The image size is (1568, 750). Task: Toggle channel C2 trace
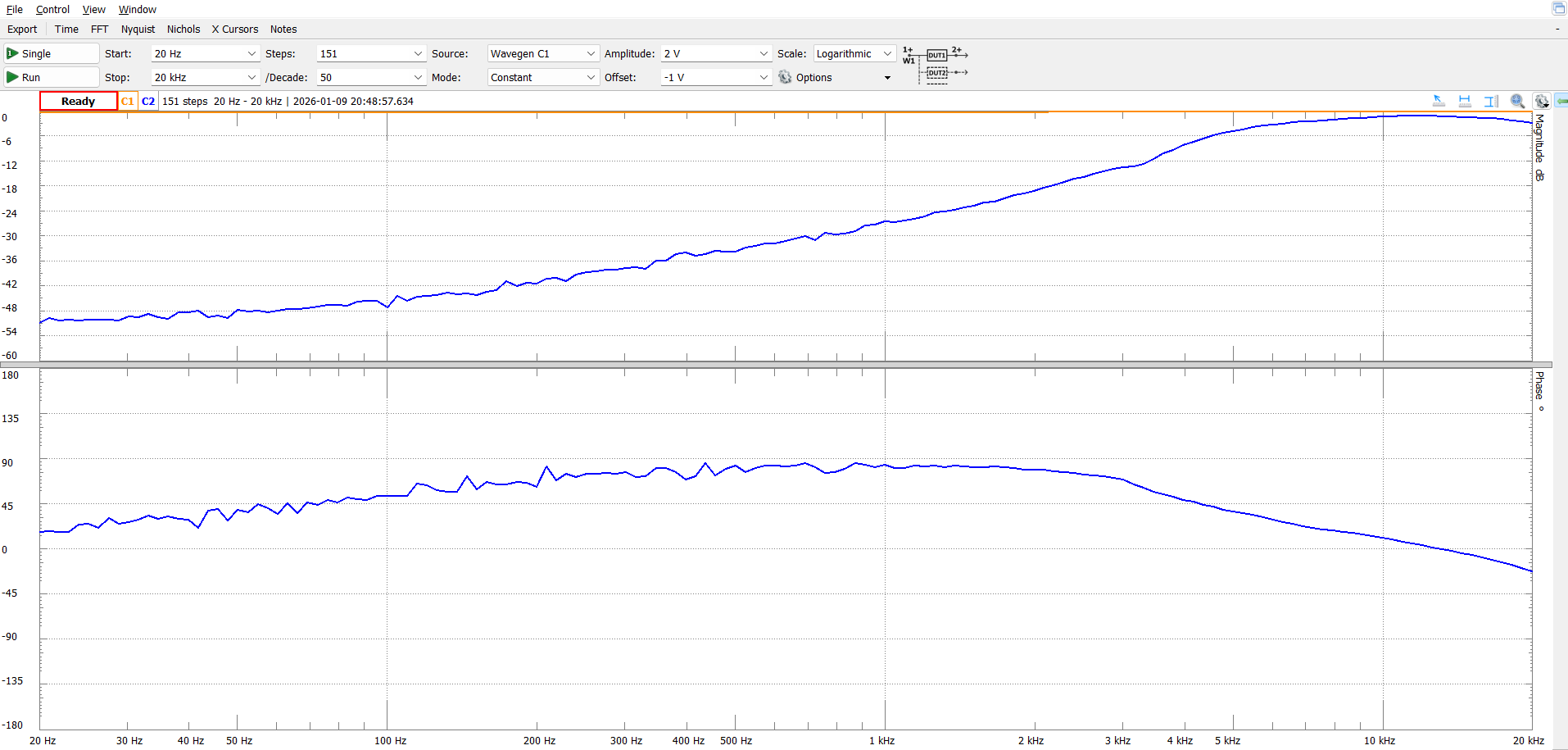(x=148, y=102)
